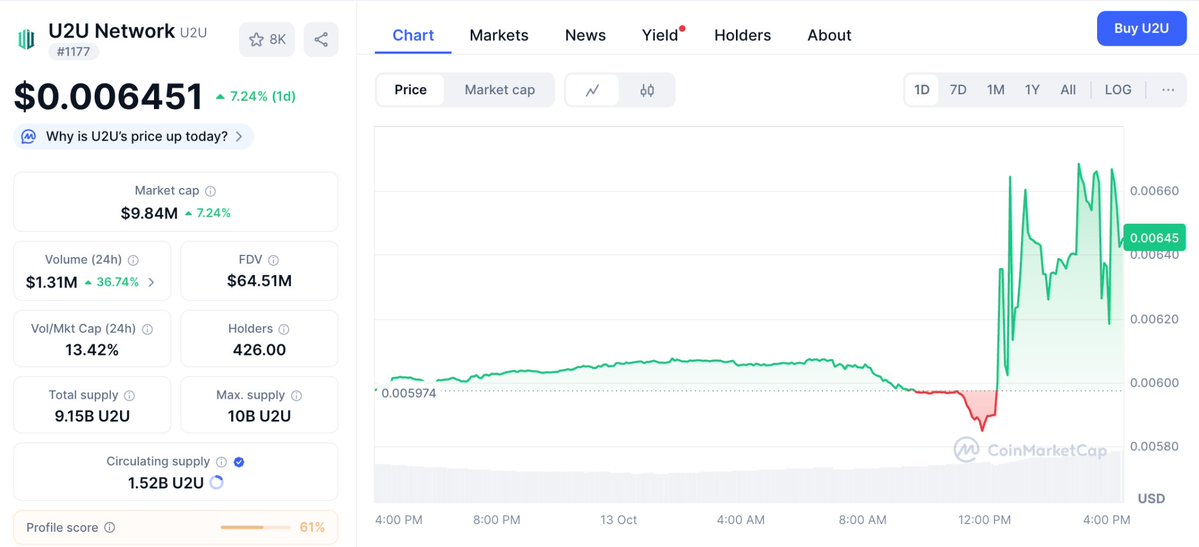Click the star watchlist icon
The height and width of the screenshot is (547, 1199).
[x=257, y=40]
